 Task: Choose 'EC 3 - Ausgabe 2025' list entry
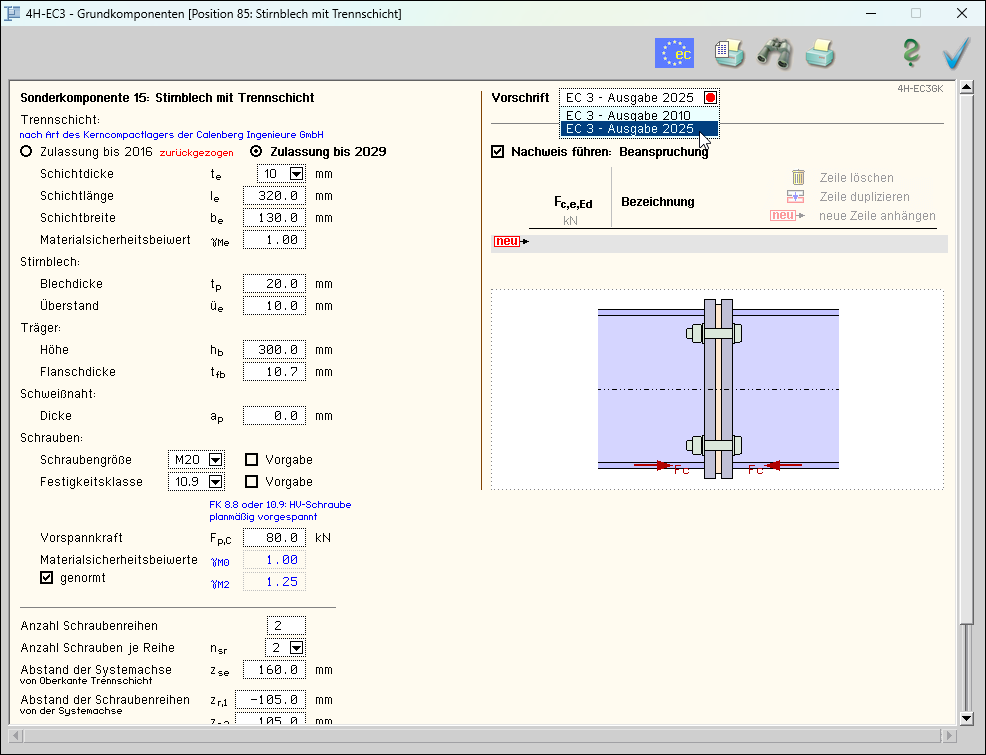click(x=629, y=129)
